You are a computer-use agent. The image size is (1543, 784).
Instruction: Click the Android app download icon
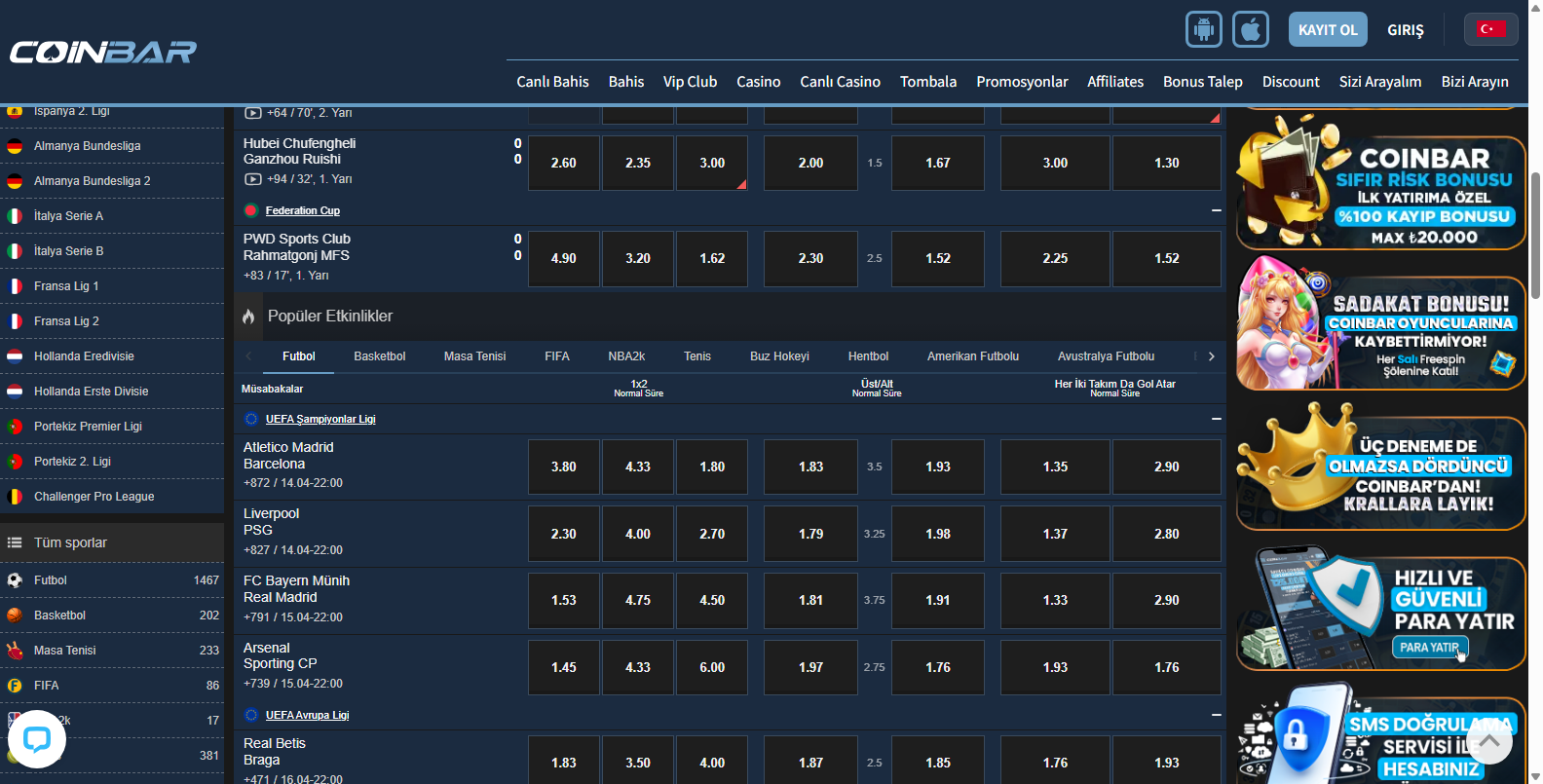click(x=1203, y=29)
